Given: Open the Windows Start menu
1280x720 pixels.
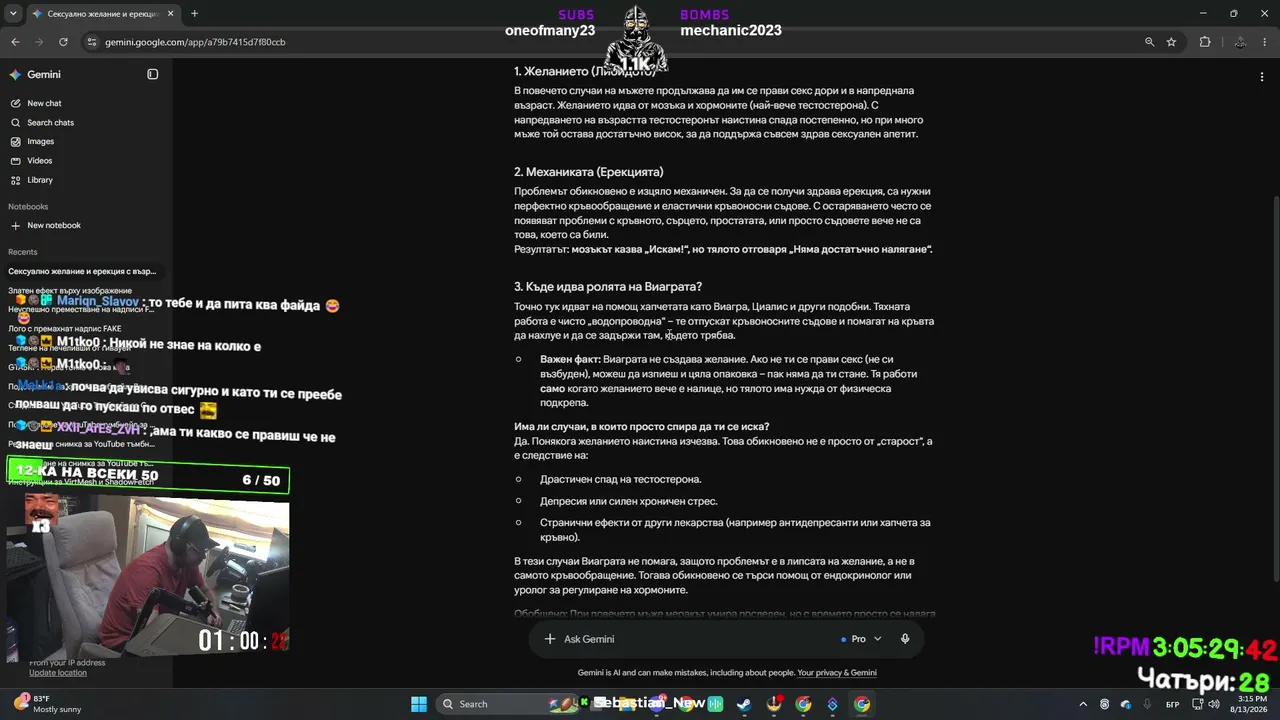Looking at the screenshot, I should [x=419, y=704].
